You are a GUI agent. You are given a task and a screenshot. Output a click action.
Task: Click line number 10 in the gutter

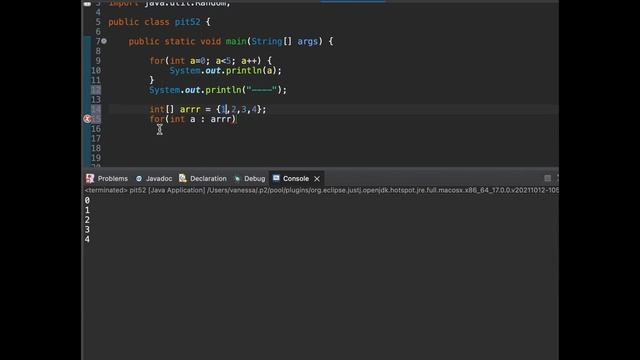[x=96, y=71]
